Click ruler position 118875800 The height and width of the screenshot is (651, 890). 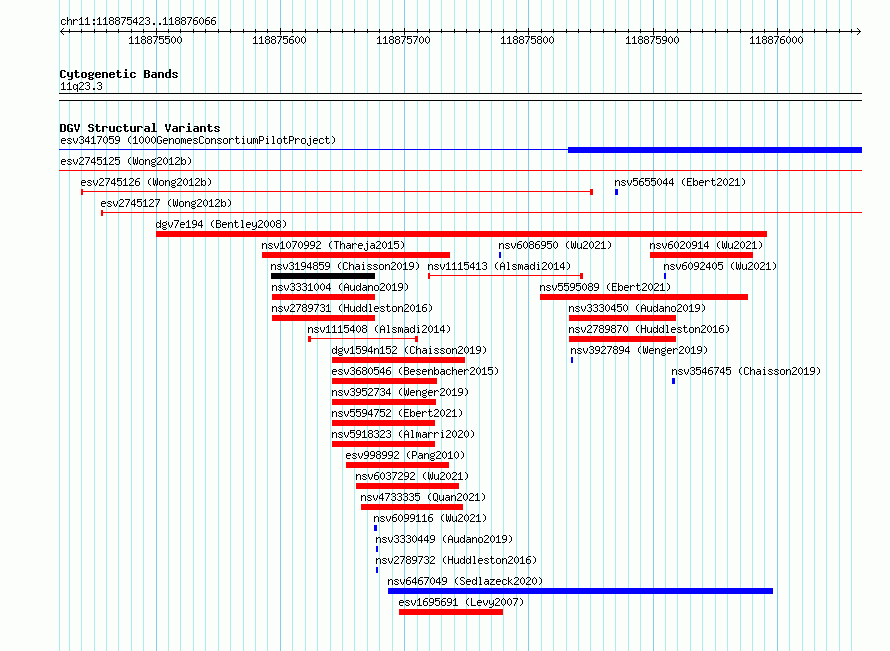pos(527,40)
